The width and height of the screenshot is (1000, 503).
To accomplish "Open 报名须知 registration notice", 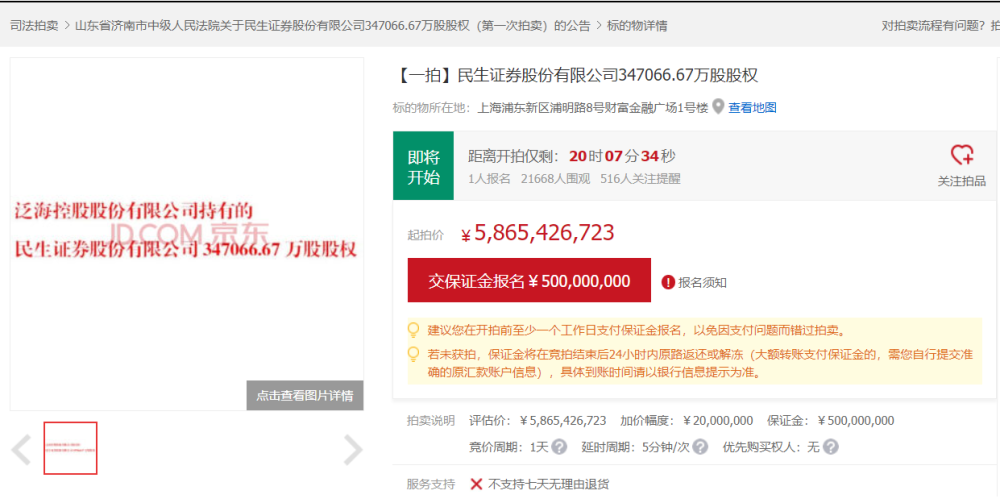I will [702, 282].
